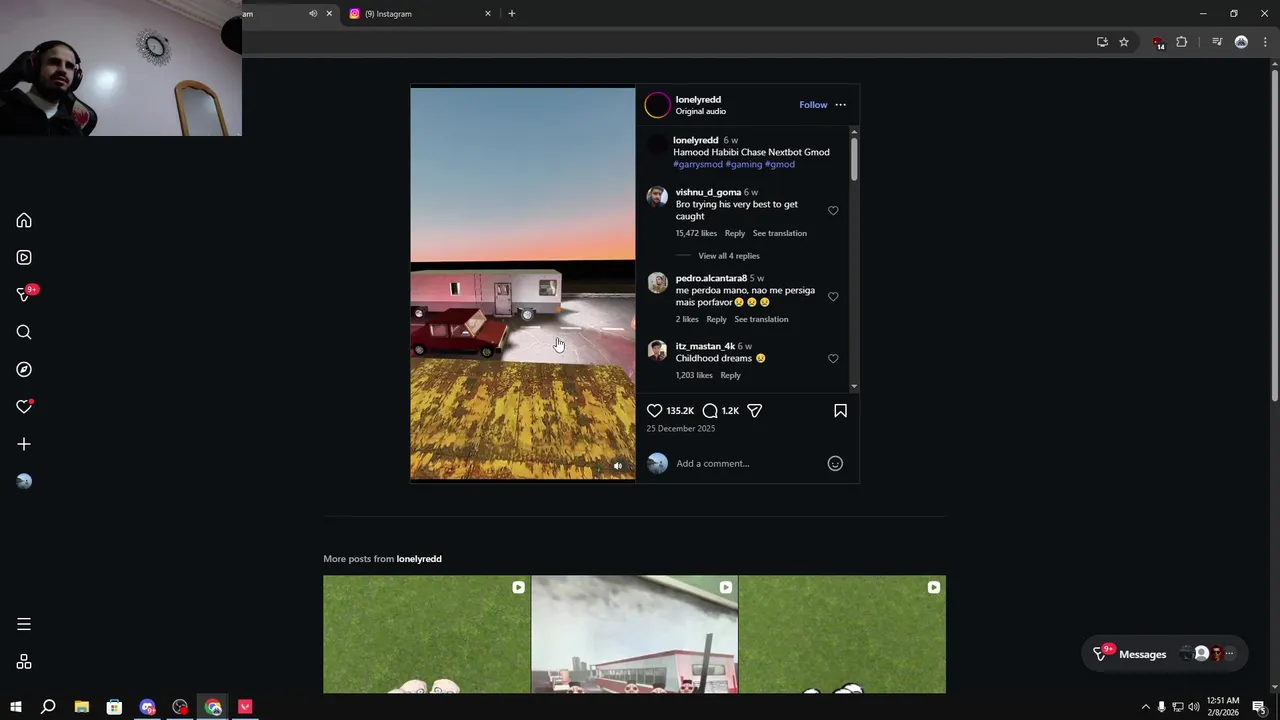Screen dimensions: 1280x720
Task: Open middle More posts thumbnail
Action: 634,634
